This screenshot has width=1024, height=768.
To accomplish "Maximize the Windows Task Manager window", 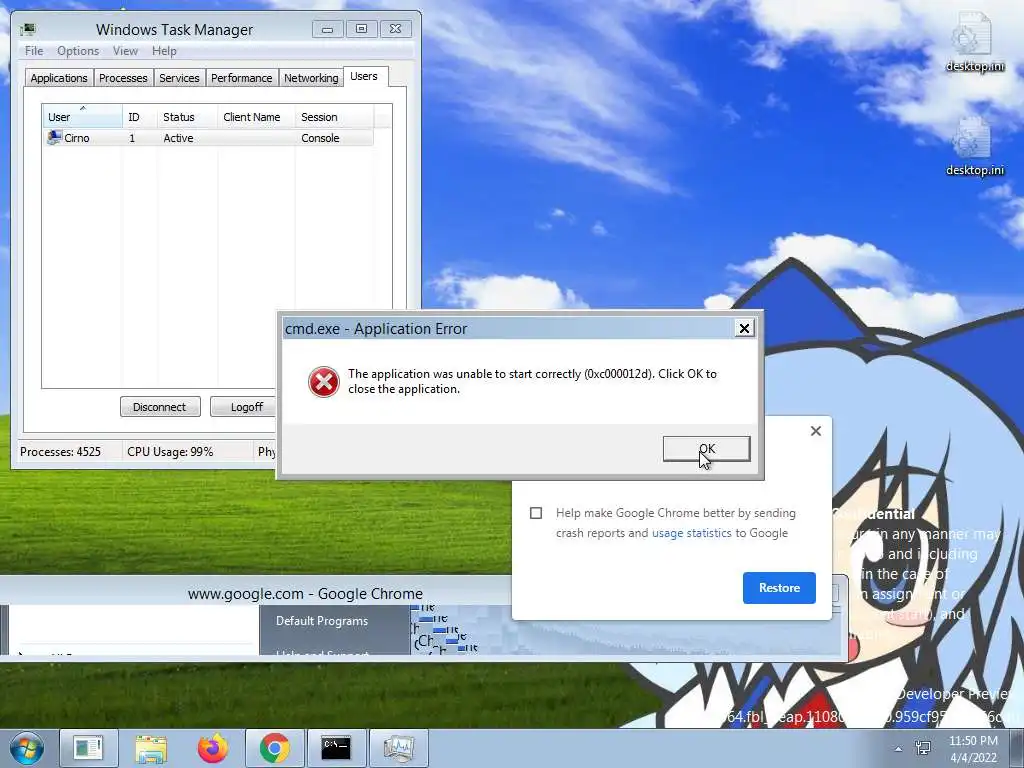I will (x=361, y=29).
